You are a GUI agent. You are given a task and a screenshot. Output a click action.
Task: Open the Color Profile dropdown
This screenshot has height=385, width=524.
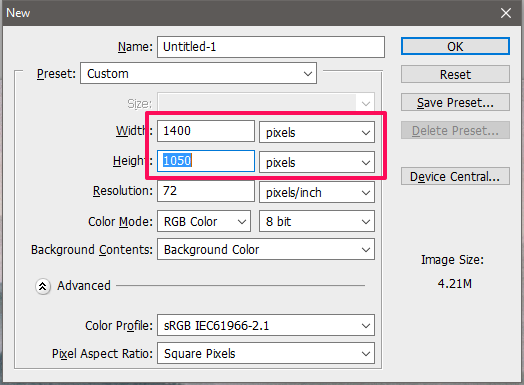(266, 325)
